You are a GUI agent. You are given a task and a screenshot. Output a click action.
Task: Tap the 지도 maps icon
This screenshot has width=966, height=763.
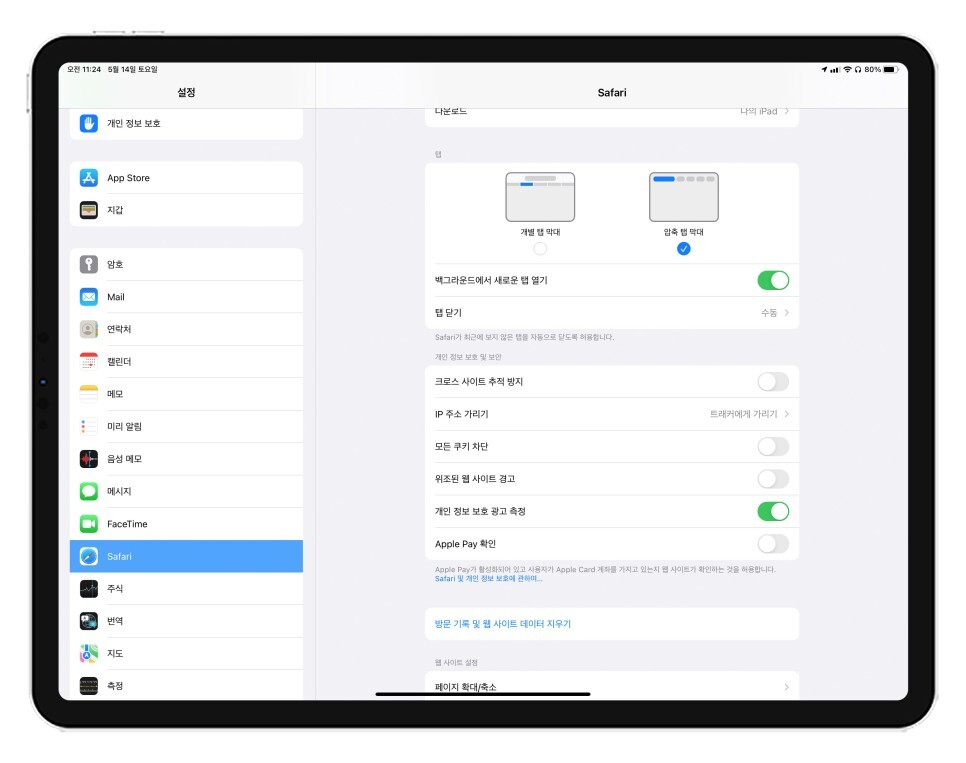pos(89,653)
